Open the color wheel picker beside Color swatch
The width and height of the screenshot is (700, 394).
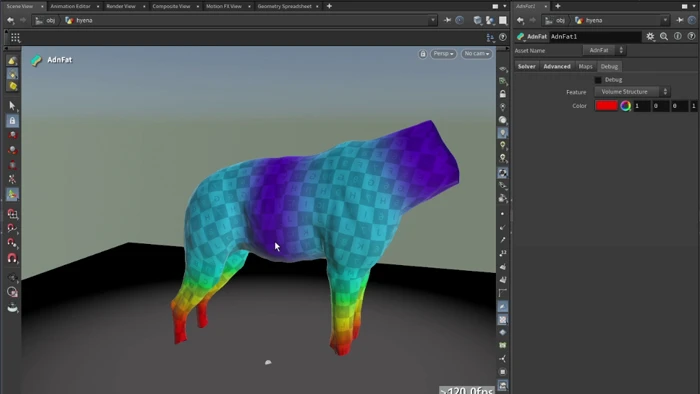(625, 106)
